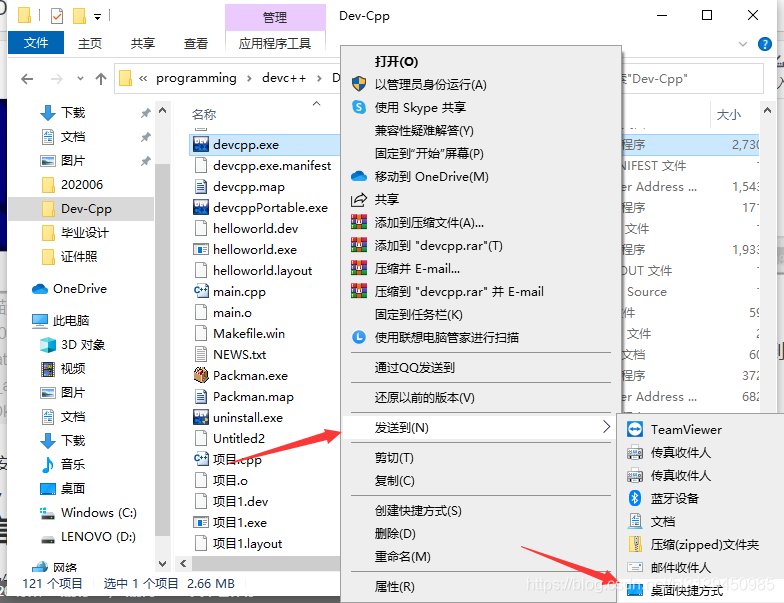This screenshot has width=784, height=603.
Task: Click the WinRAR icon beside Add to archive
Action: (359, 222)
